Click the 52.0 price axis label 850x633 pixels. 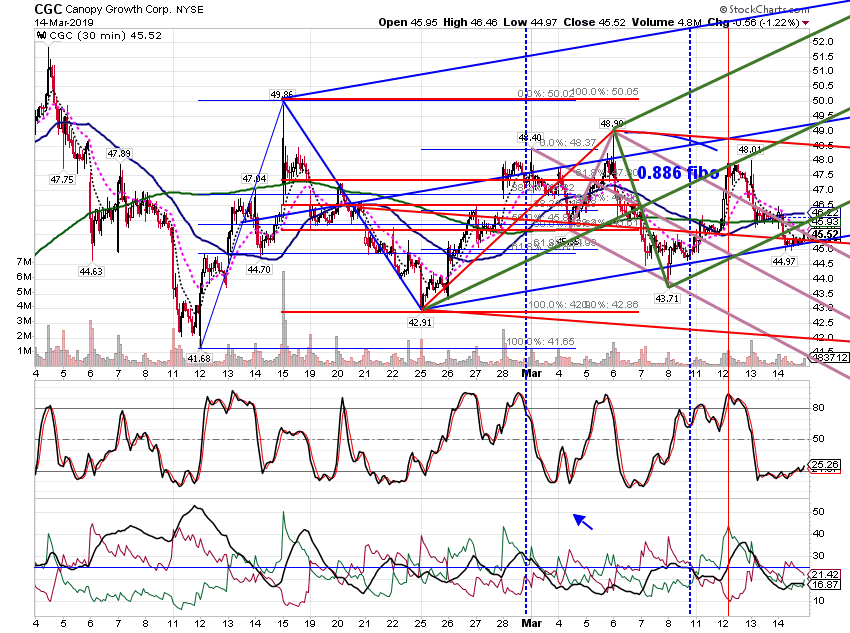[822, 42]
